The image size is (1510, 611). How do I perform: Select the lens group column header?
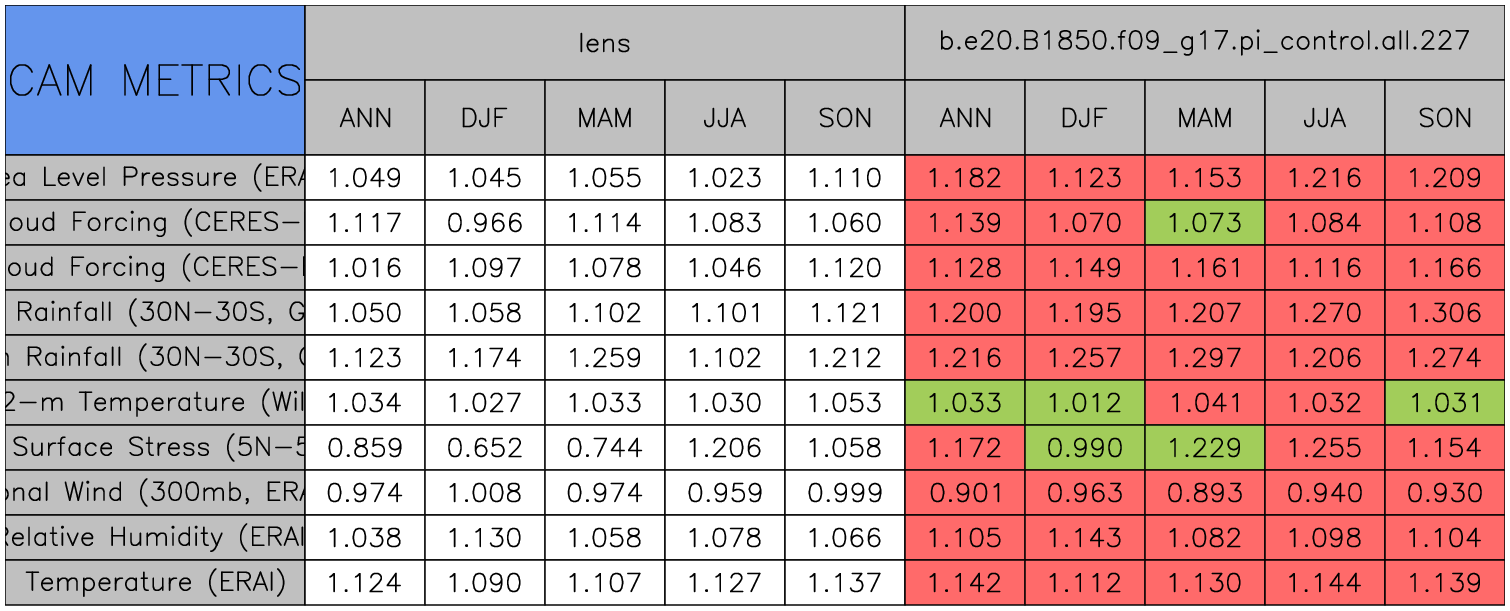click(x=605, y=43)
